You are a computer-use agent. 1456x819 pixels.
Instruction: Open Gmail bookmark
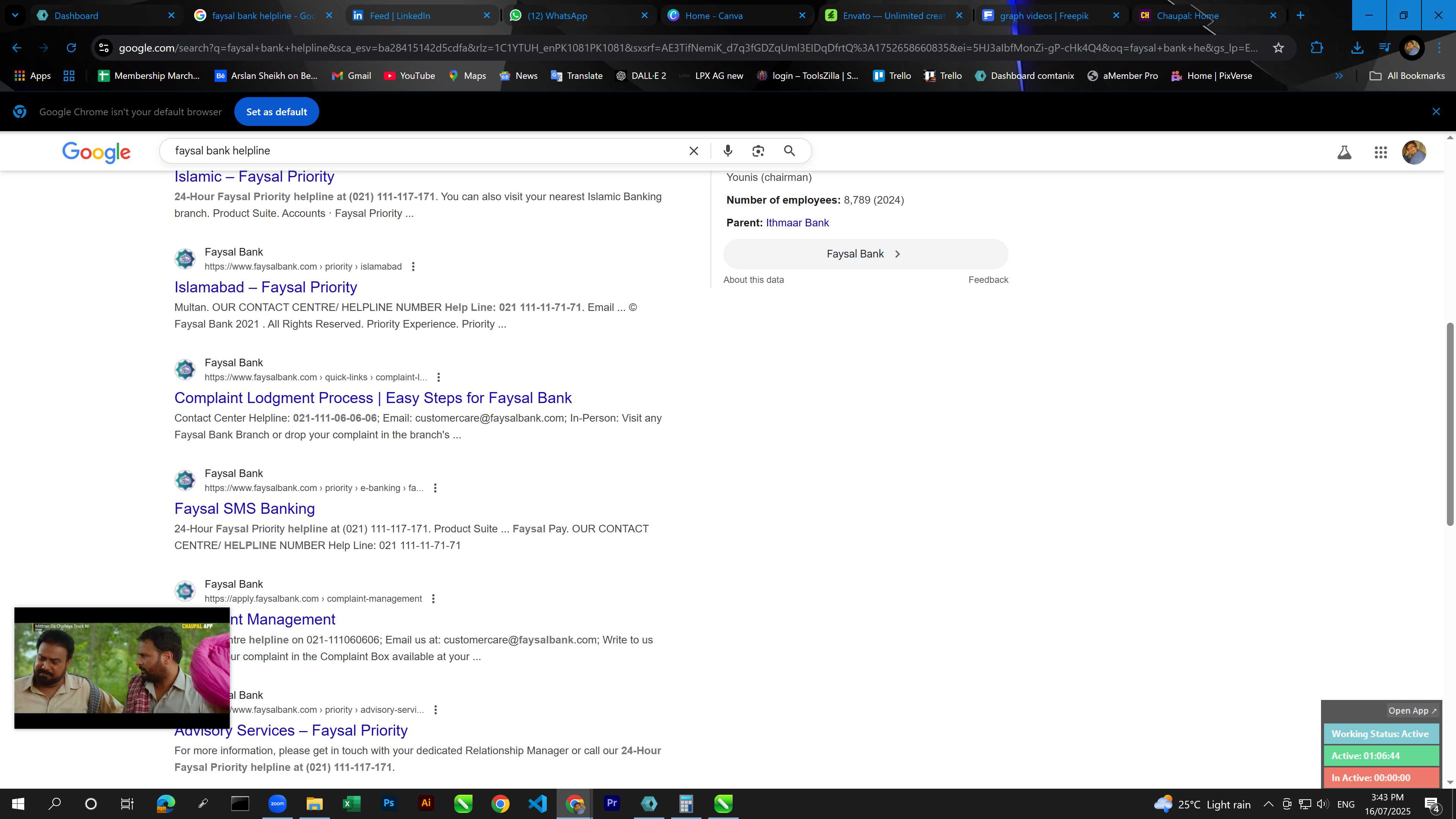[351, 76]
